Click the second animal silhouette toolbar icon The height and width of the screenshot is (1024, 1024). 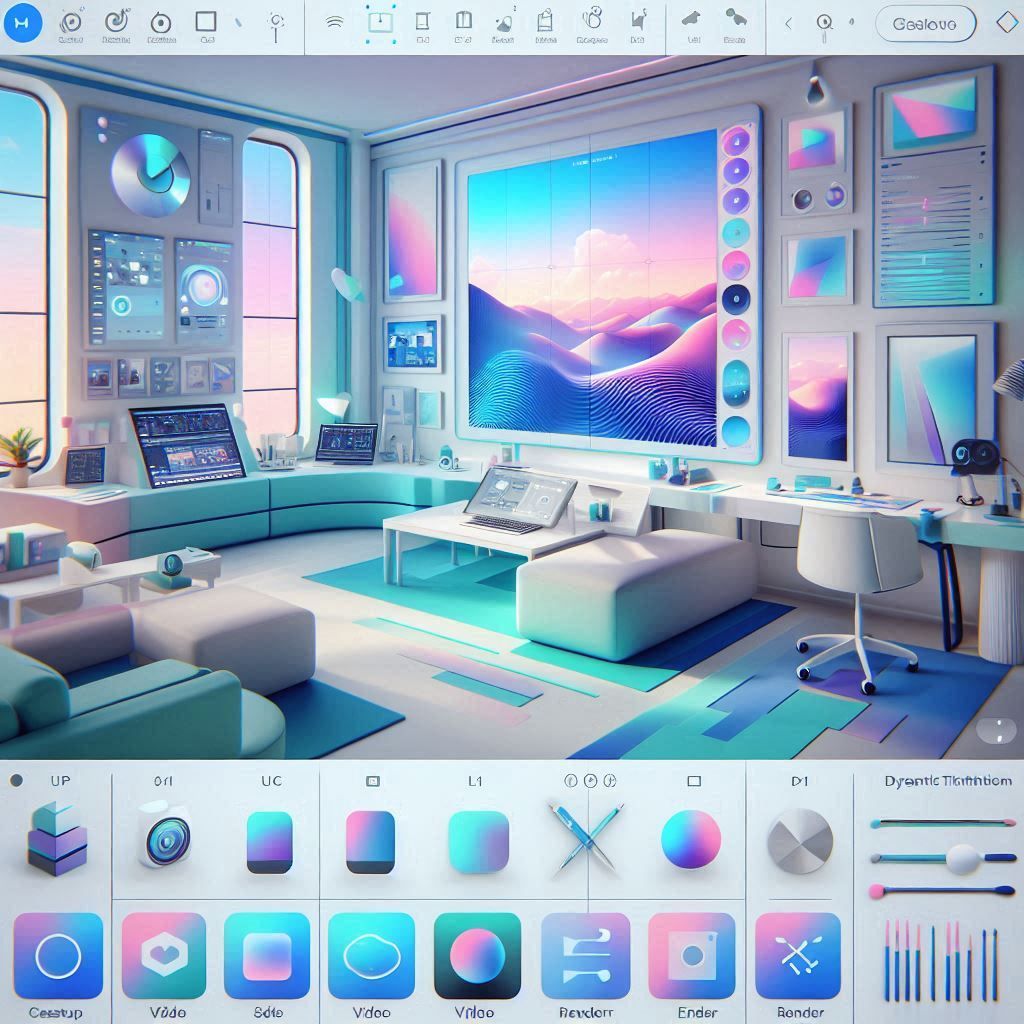736,18
